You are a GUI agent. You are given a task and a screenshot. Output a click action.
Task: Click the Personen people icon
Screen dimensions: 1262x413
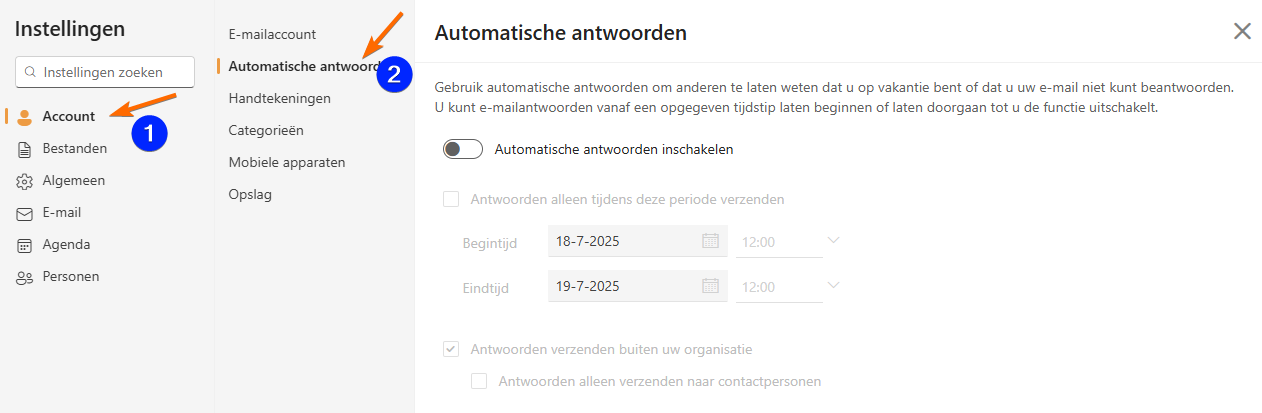25,277
